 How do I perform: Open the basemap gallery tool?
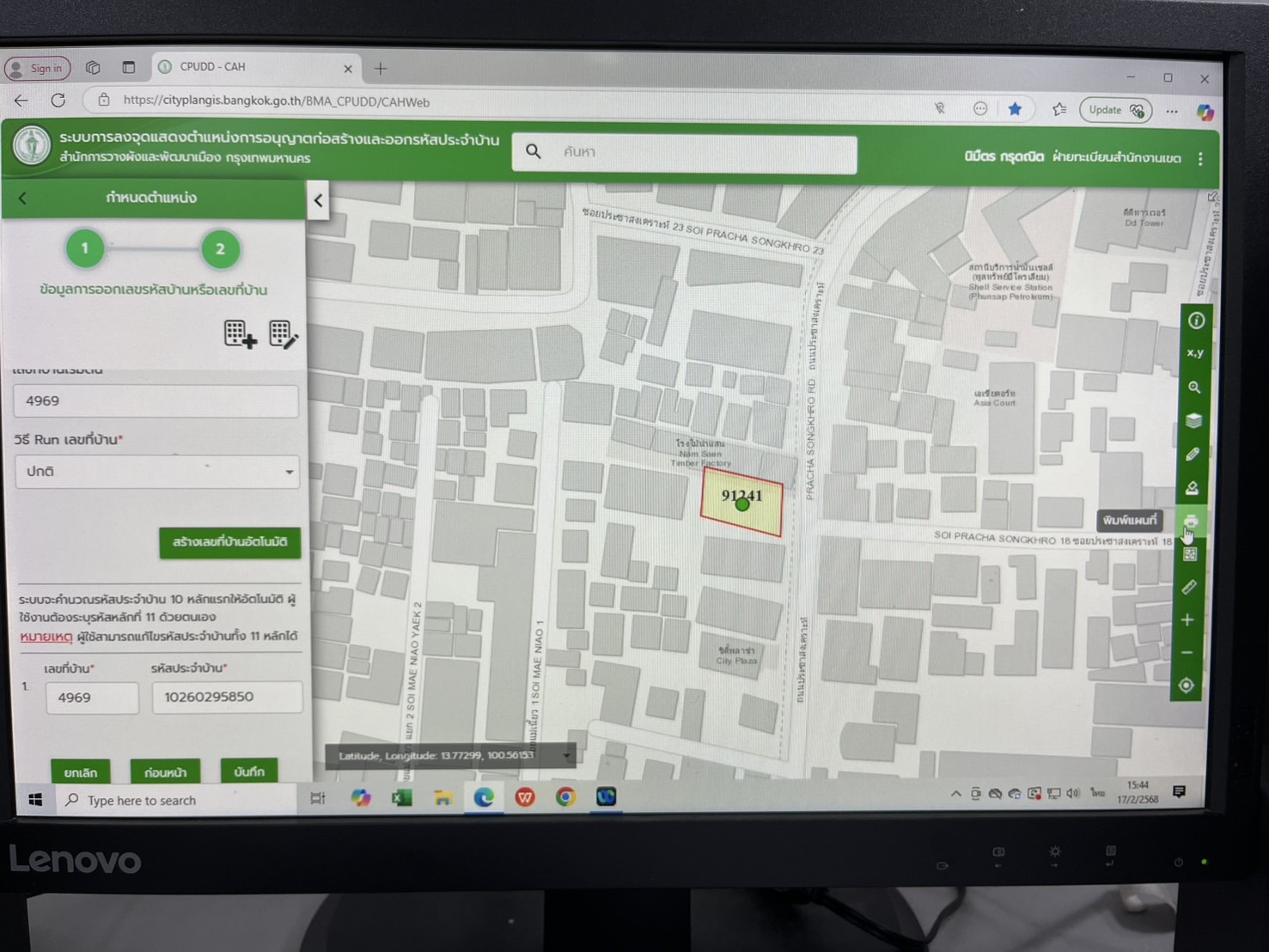[1190, 555]
